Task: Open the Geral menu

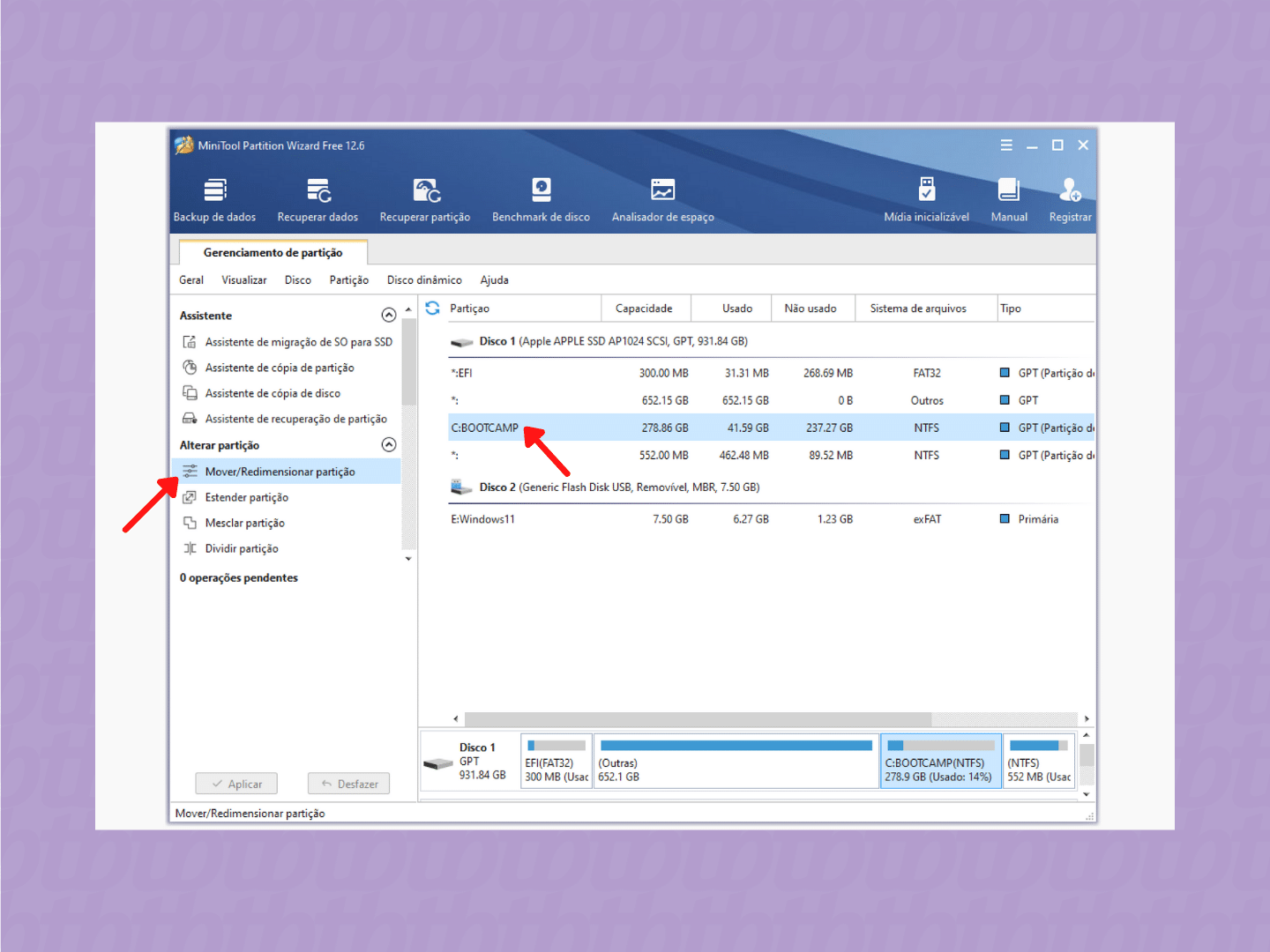Action: coord(191,280)
